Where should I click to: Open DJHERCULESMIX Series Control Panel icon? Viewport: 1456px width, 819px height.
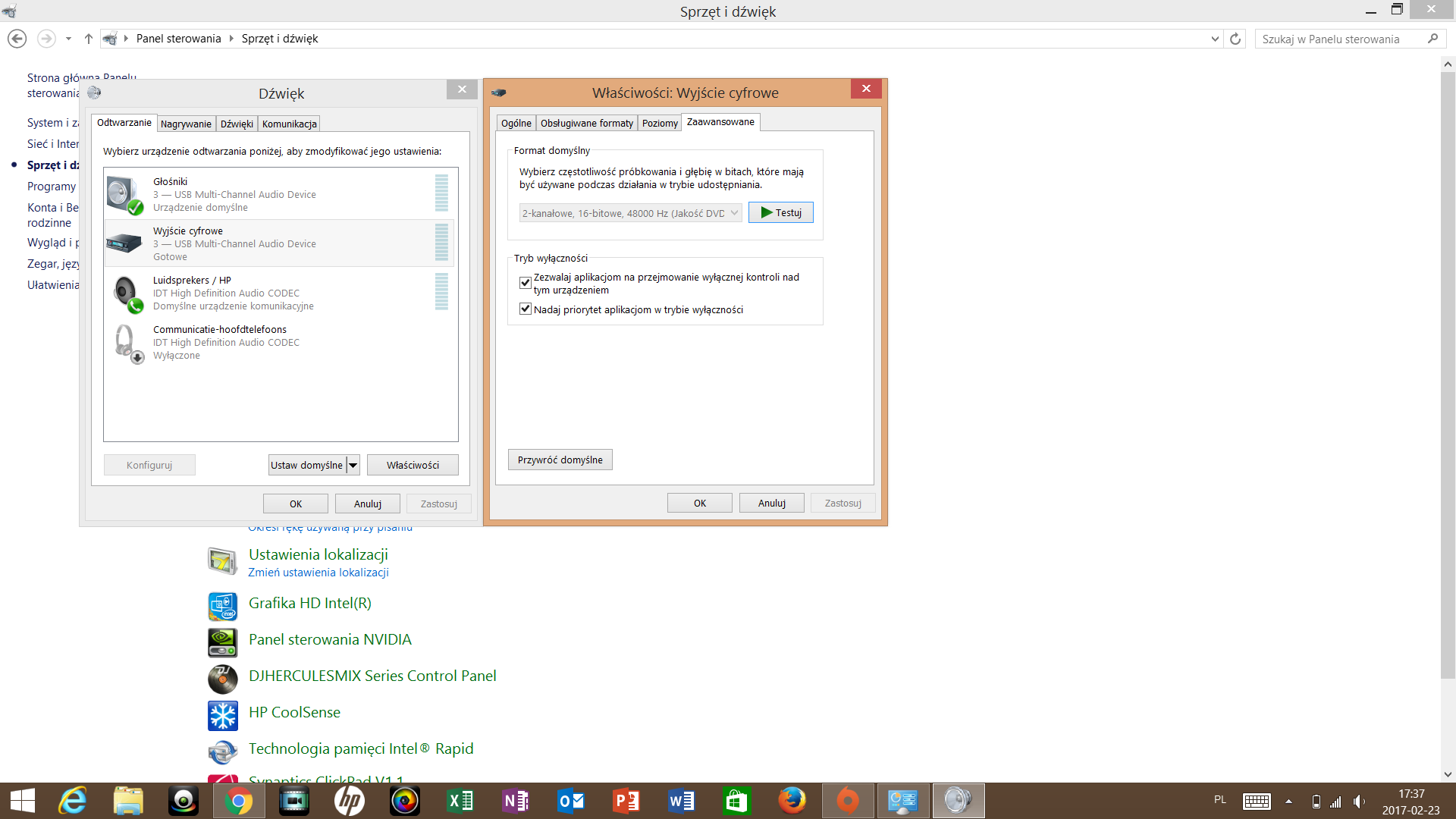tap(222, 677)
